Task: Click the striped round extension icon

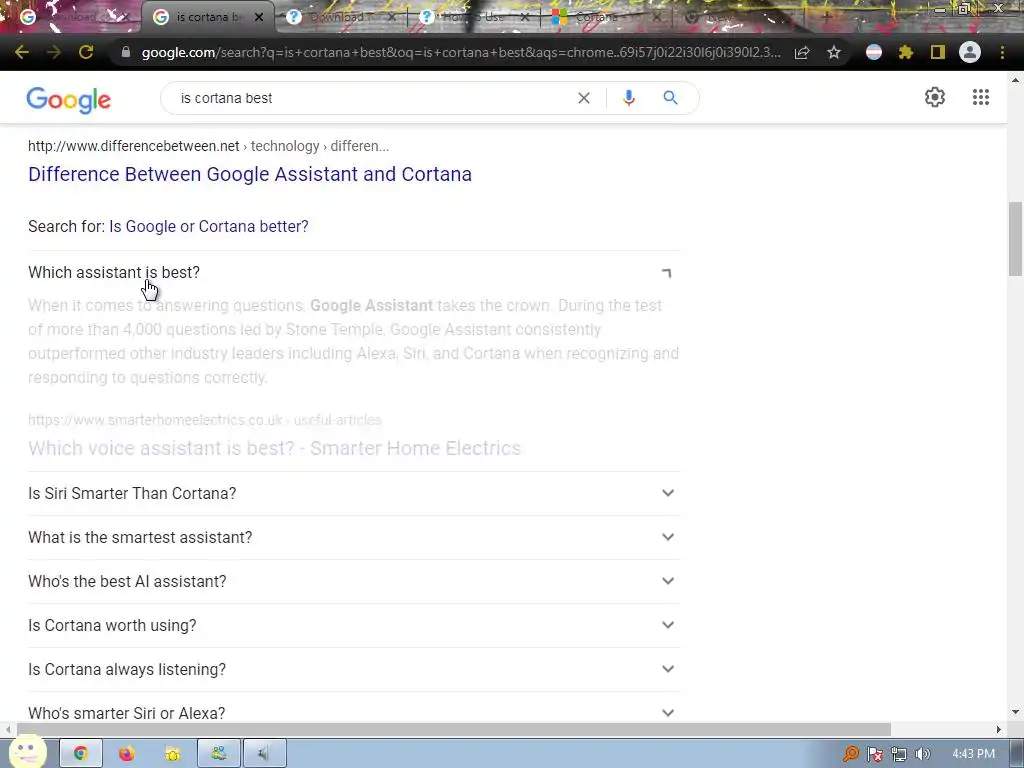Action: coord(874,52)
